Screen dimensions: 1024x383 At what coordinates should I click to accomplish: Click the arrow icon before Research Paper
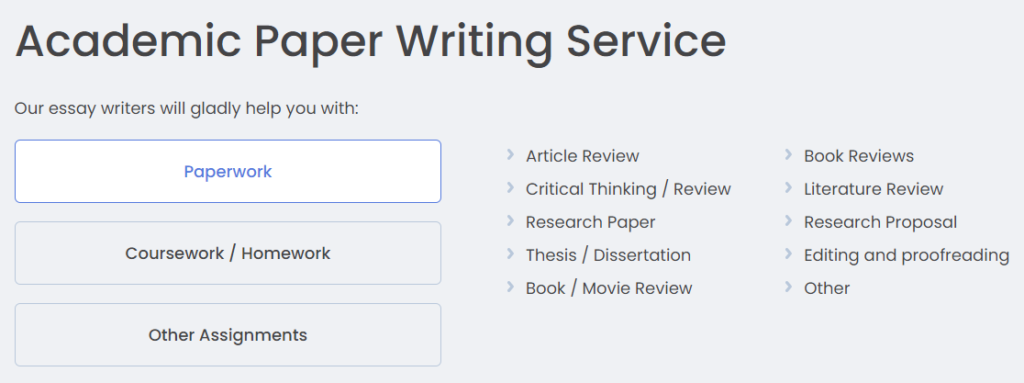[x=510, y=220]
